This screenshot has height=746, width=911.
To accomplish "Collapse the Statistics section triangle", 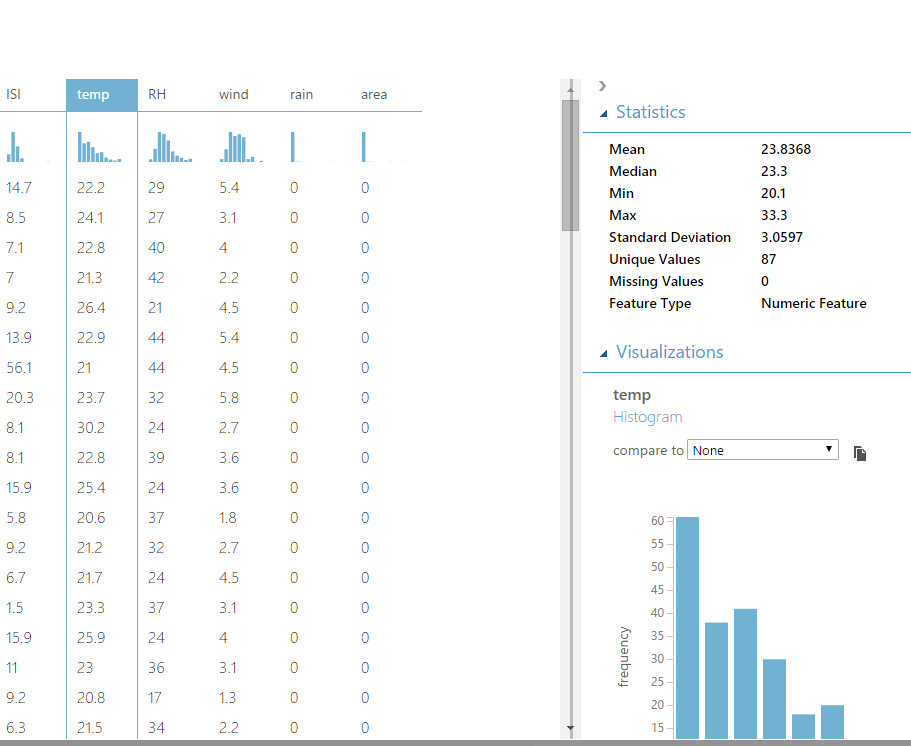I will click(604, 113).
